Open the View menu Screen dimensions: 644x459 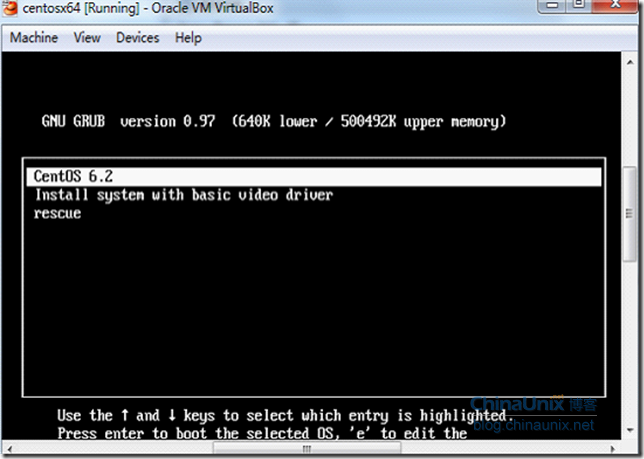(x=87, y=38)
